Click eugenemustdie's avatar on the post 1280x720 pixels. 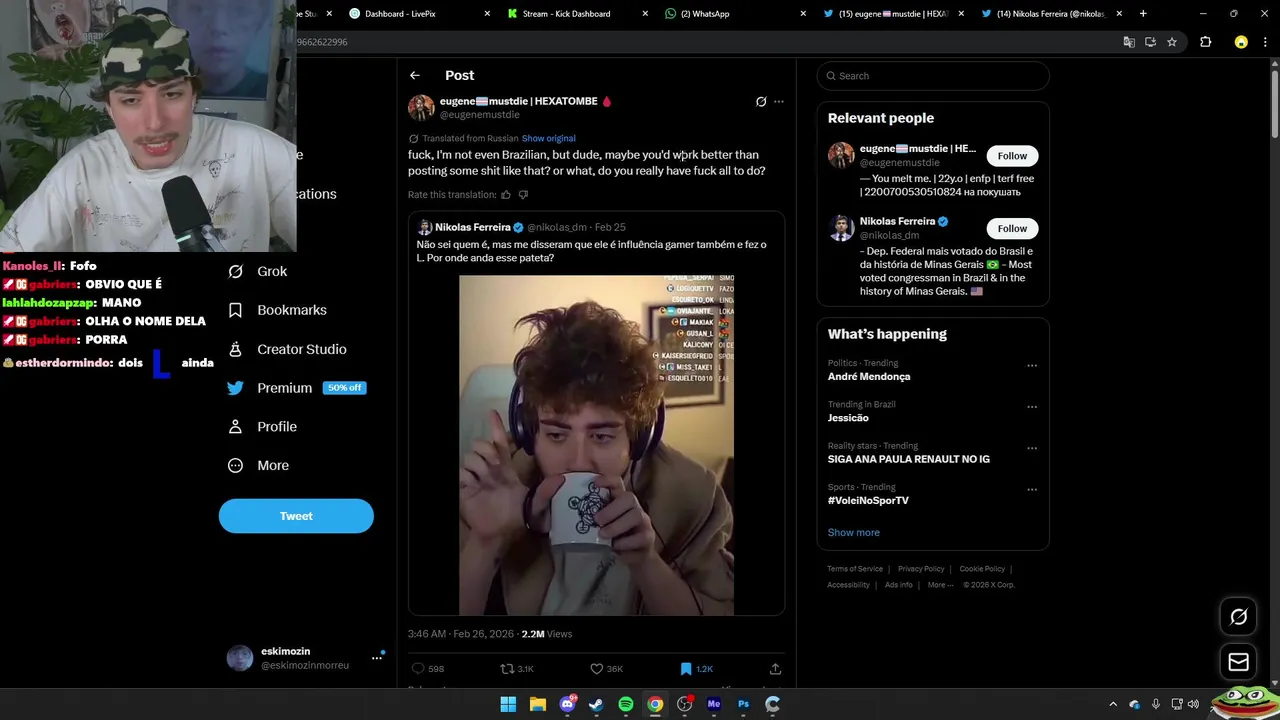[421, 107]
